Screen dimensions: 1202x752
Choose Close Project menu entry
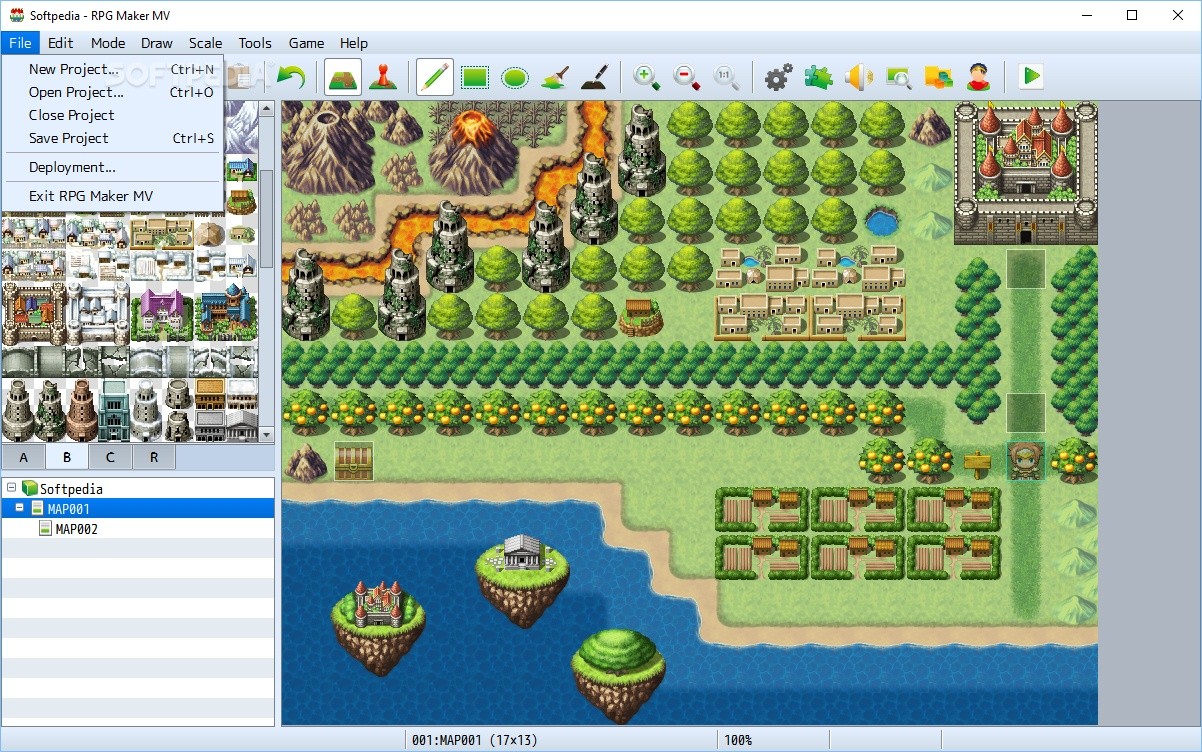click(113, 115)
